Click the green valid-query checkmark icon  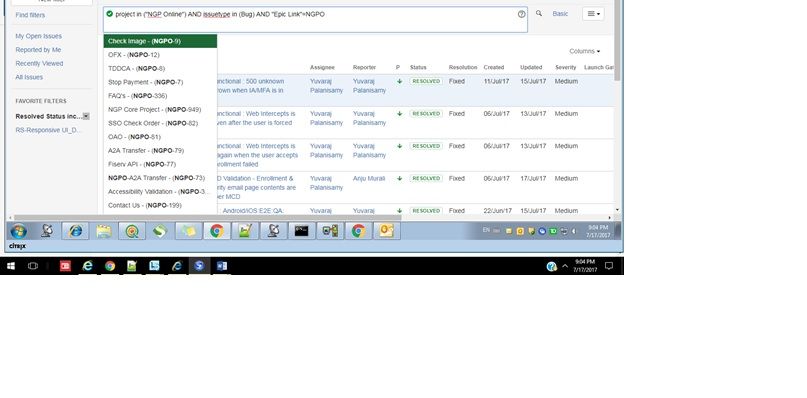tap(109, 14)
